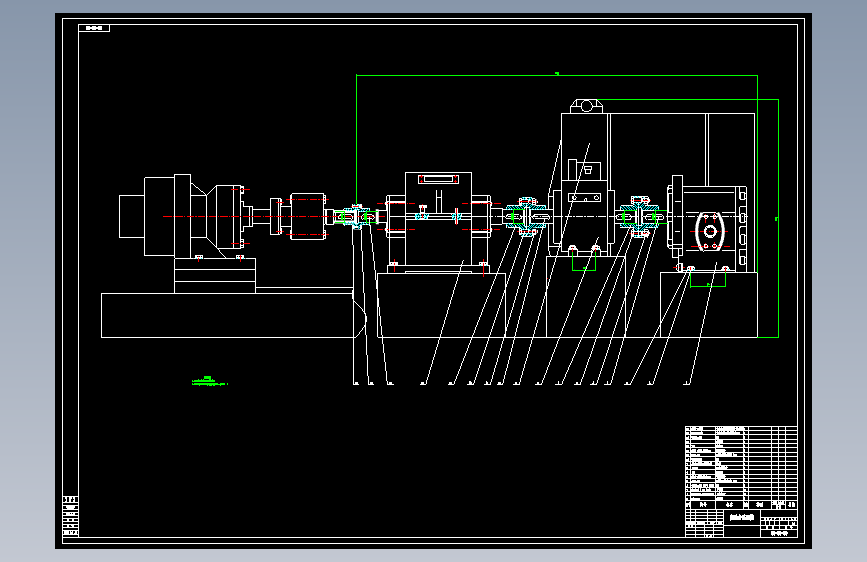This screenshot has height=562, width=867.
Task: Click the revision block on the left margin
Action: coord(70,516)
